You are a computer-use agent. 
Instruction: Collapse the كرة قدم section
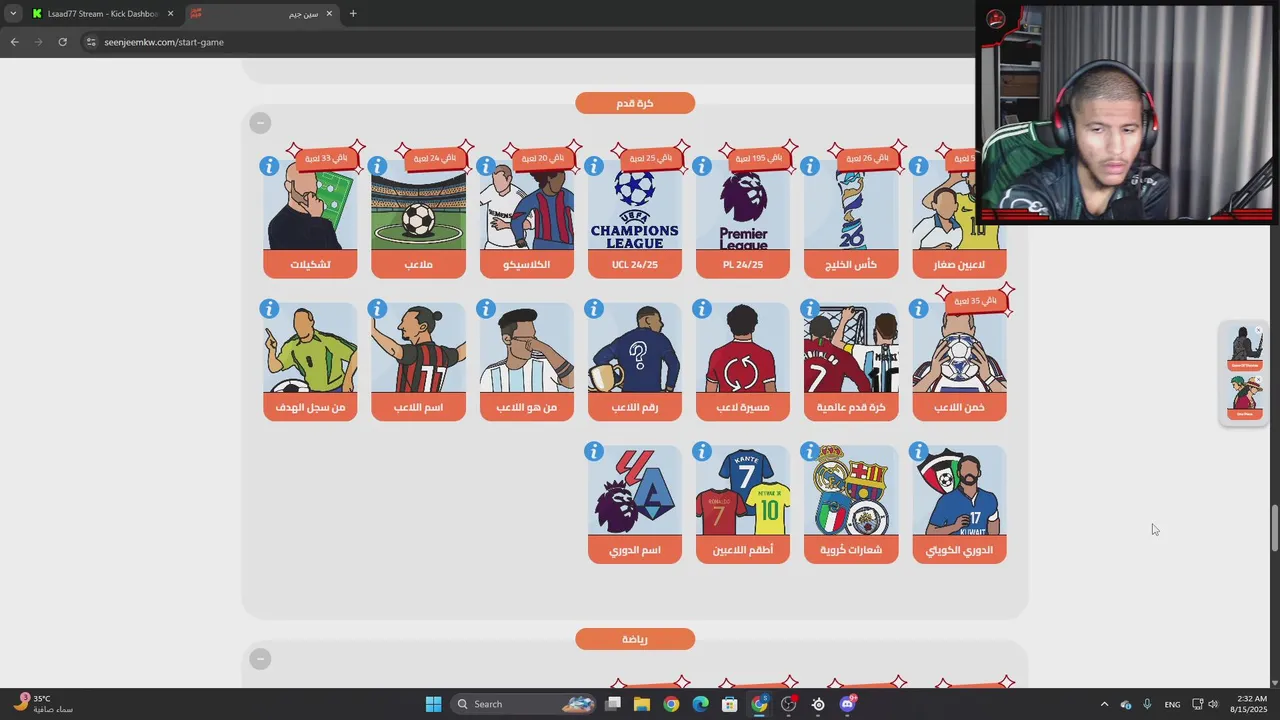260,123
